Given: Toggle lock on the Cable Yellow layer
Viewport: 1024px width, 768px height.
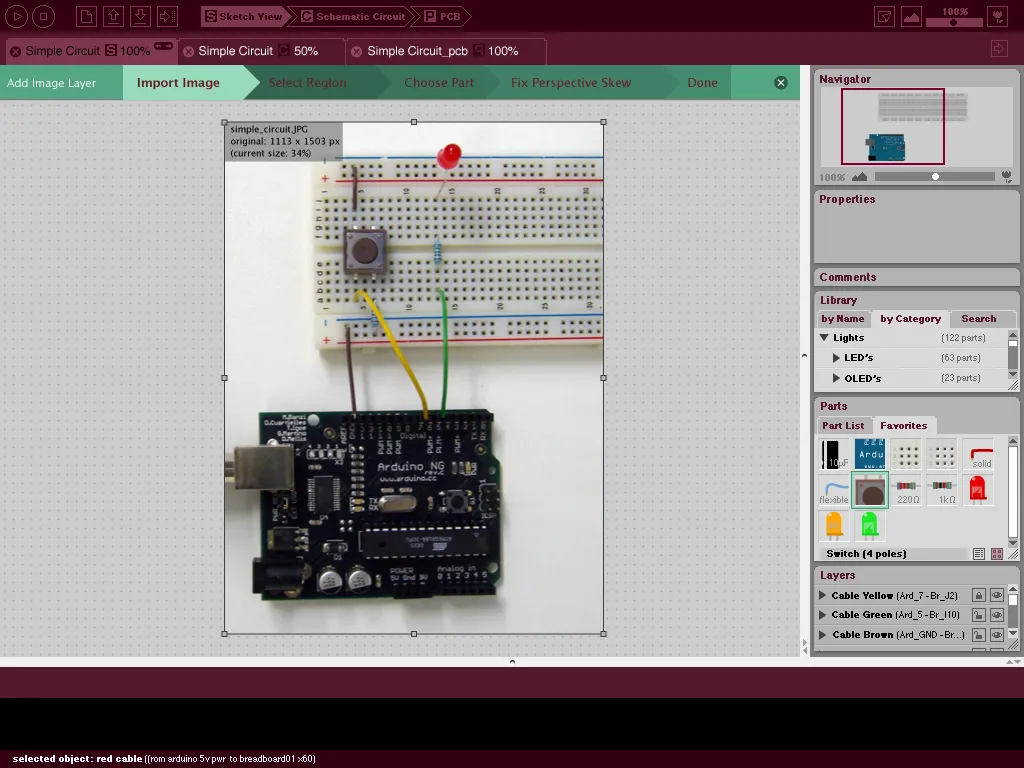Looking at the screenshot, I should [x=978, y=596].
